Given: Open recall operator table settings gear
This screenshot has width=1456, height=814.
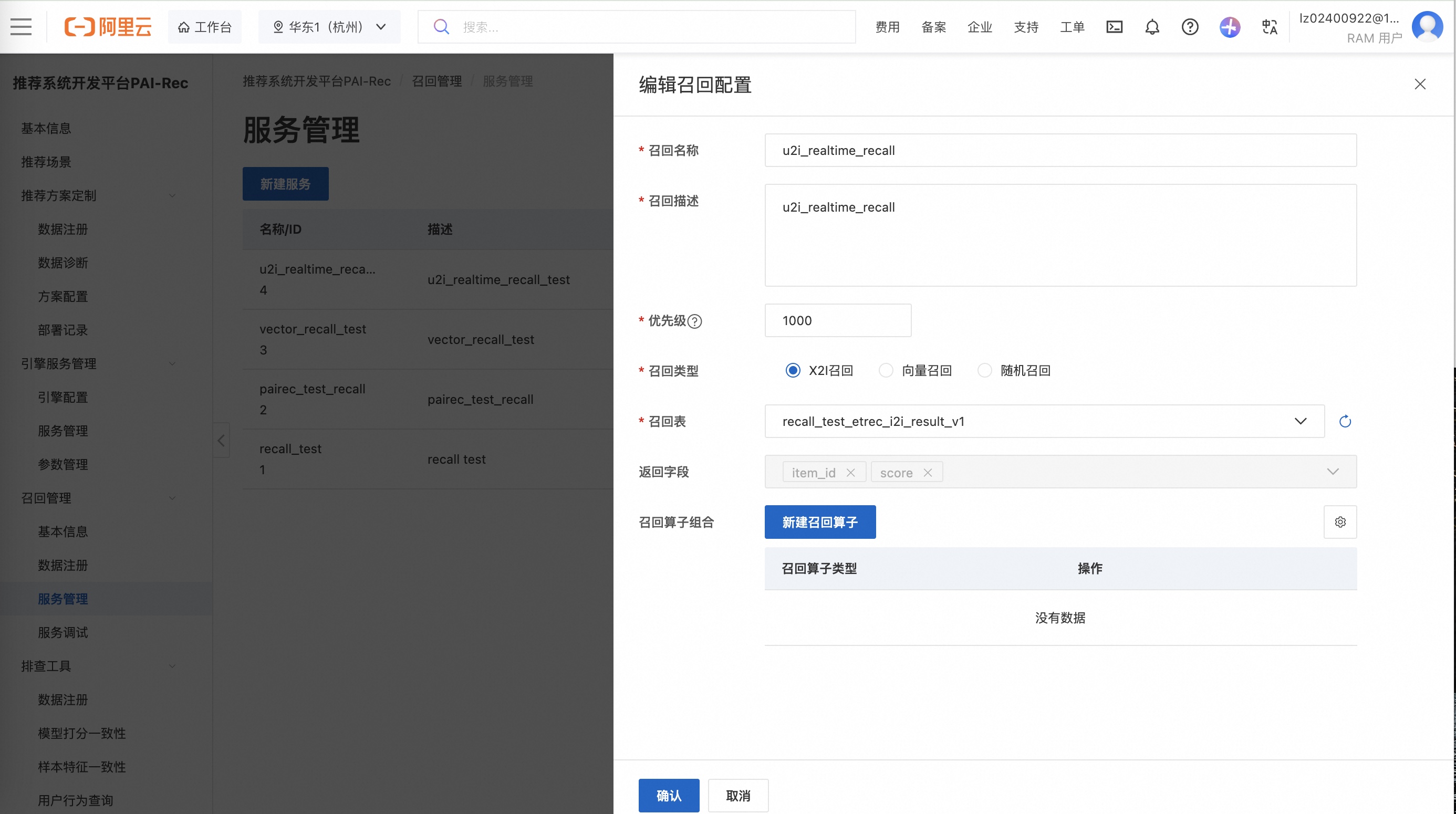Looking at the screenshot, I should pos(1340,522).
